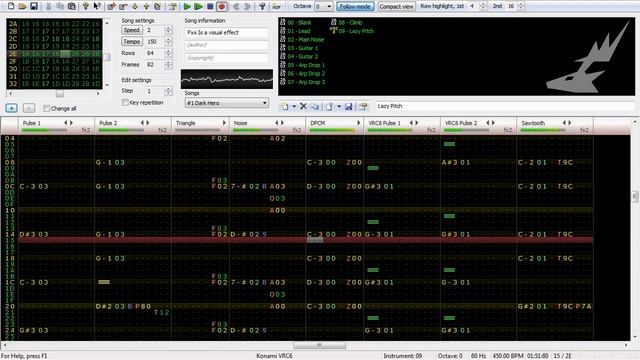Screen dimensions: 640x360
Task: Stop playback with the blue square button
Action: point(210,6)
